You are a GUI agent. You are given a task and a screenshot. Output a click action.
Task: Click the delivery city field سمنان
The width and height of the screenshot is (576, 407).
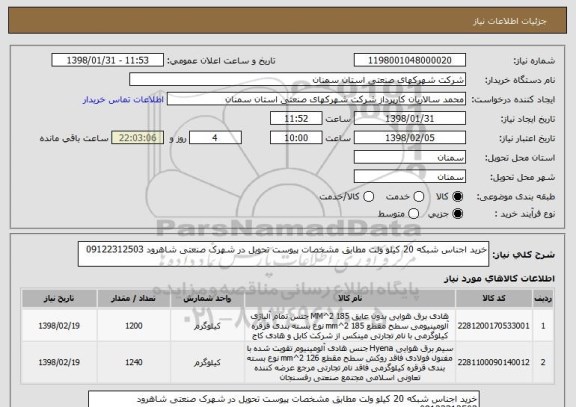coord(410,177)
